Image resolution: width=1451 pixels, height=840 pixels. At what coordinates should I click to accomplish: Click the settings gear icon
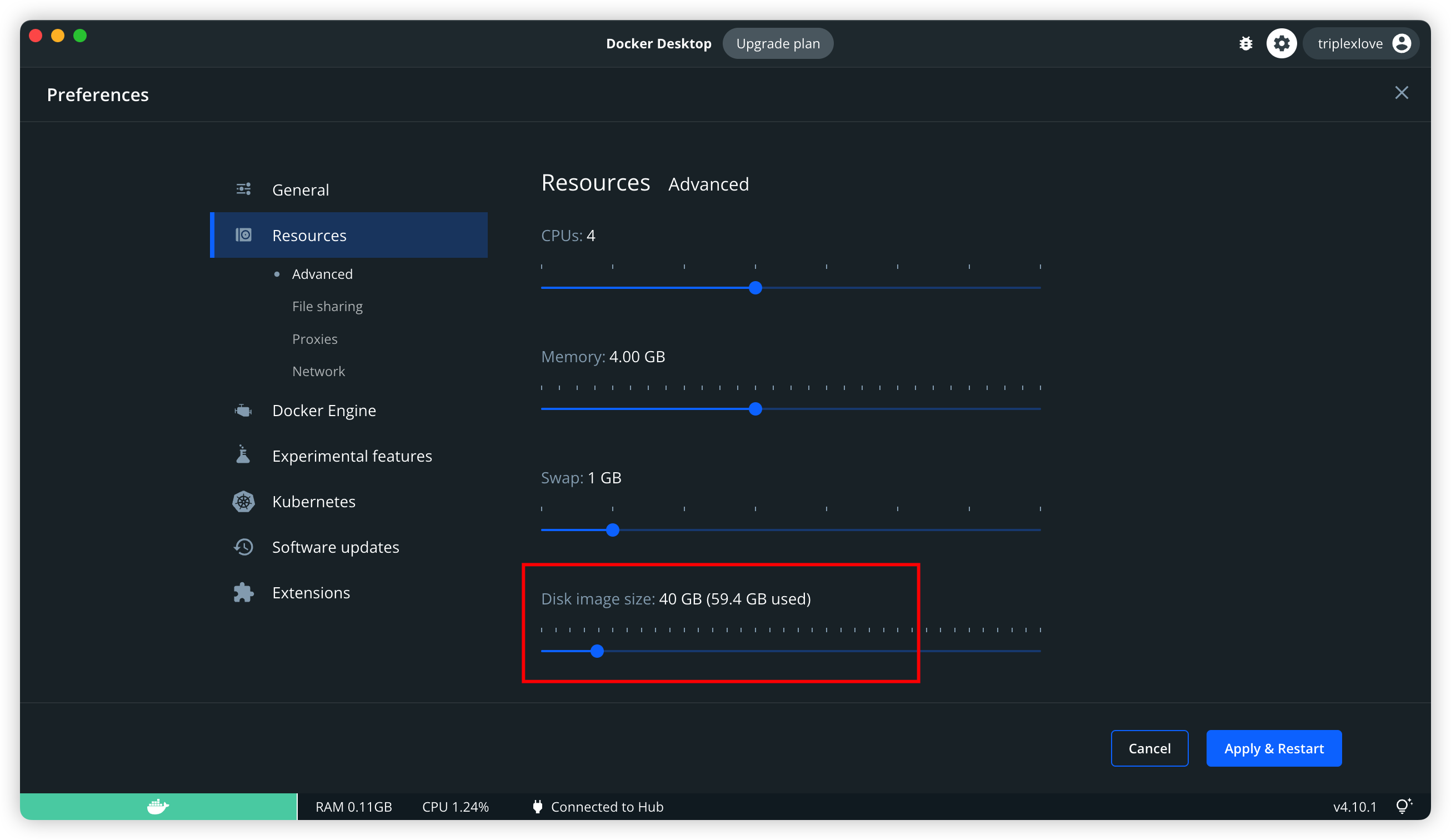coord(1281,44)
